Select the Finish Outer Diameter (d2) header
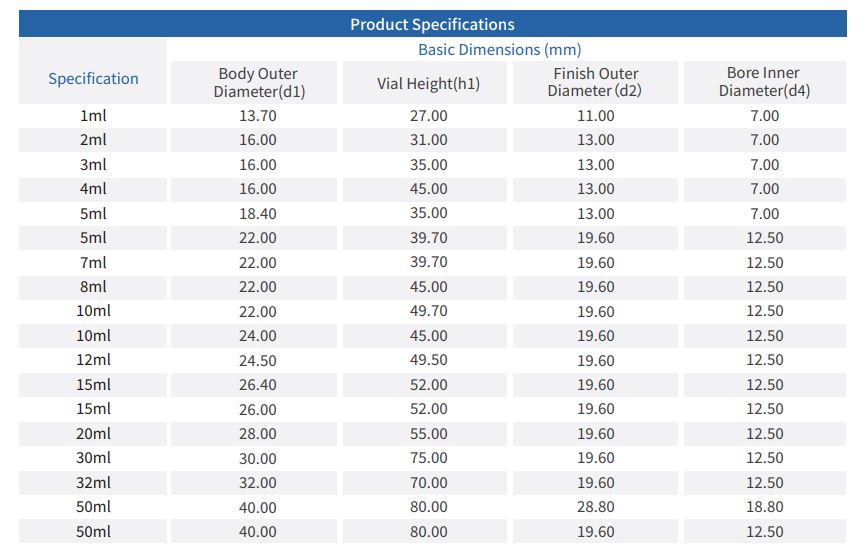 pyautogui.click(x=595, y=83)
